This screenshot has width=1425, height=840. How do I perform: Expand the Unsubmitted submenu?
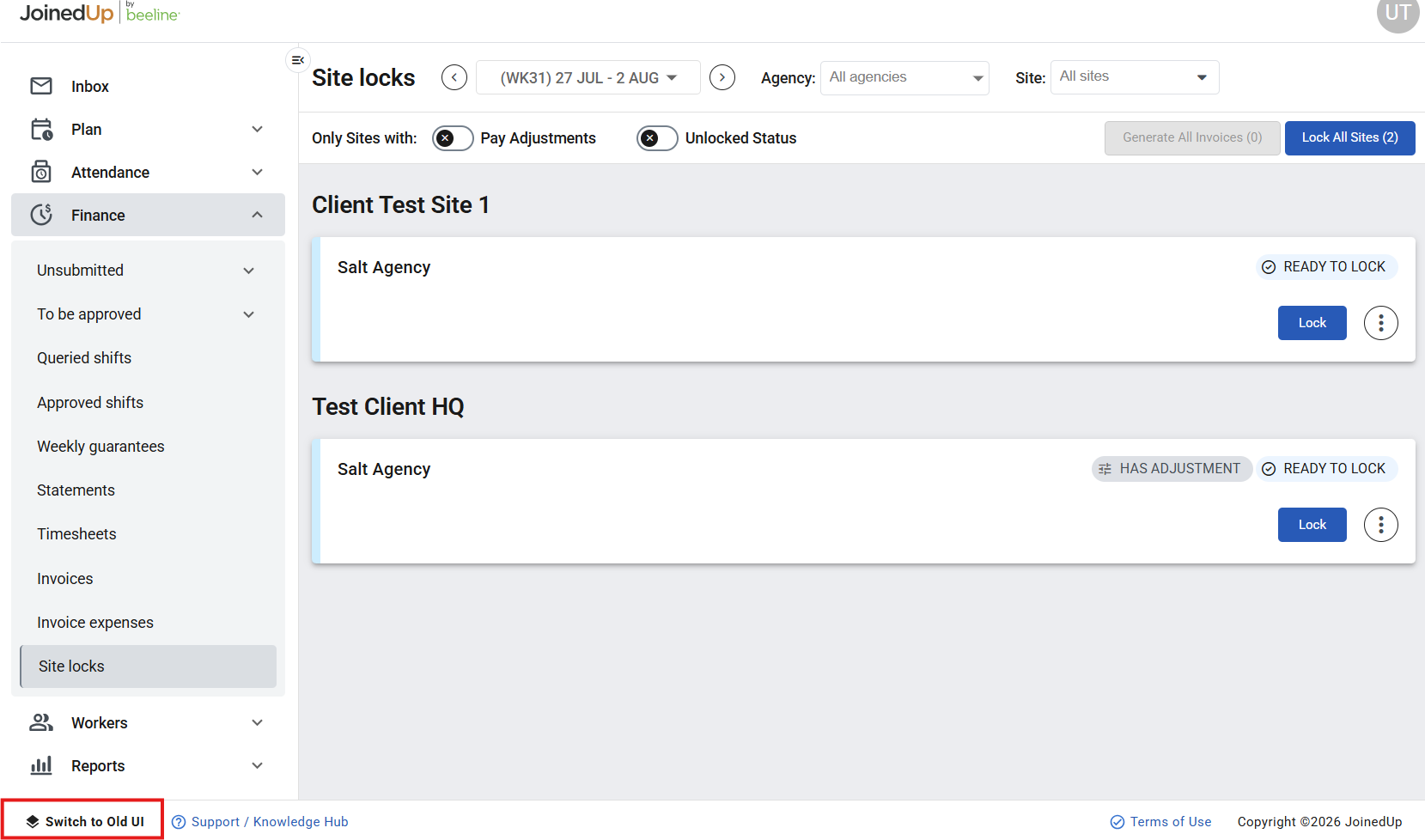(249, 271)
